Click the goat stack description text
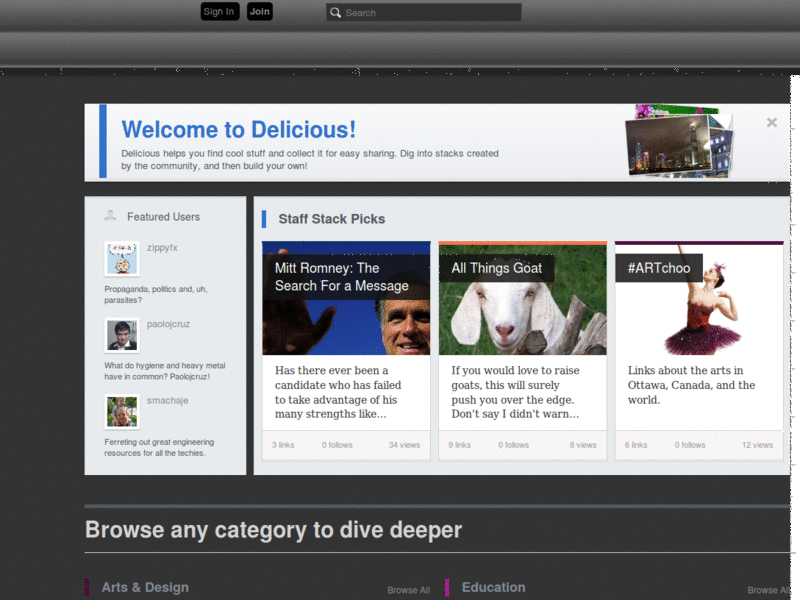This screenshot has width=800, height=600. point(515,392)
